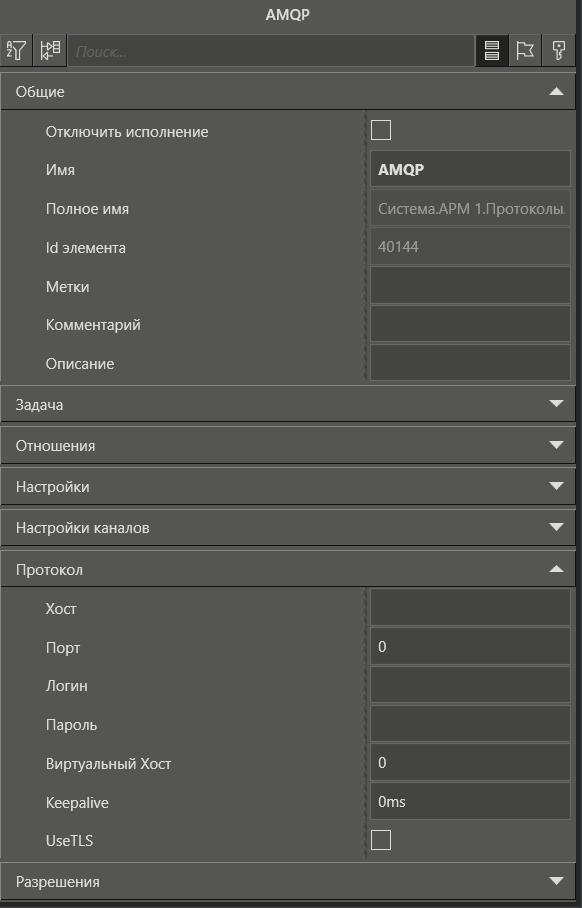
Task: Click the Порт value field
Action: [470, 646]
